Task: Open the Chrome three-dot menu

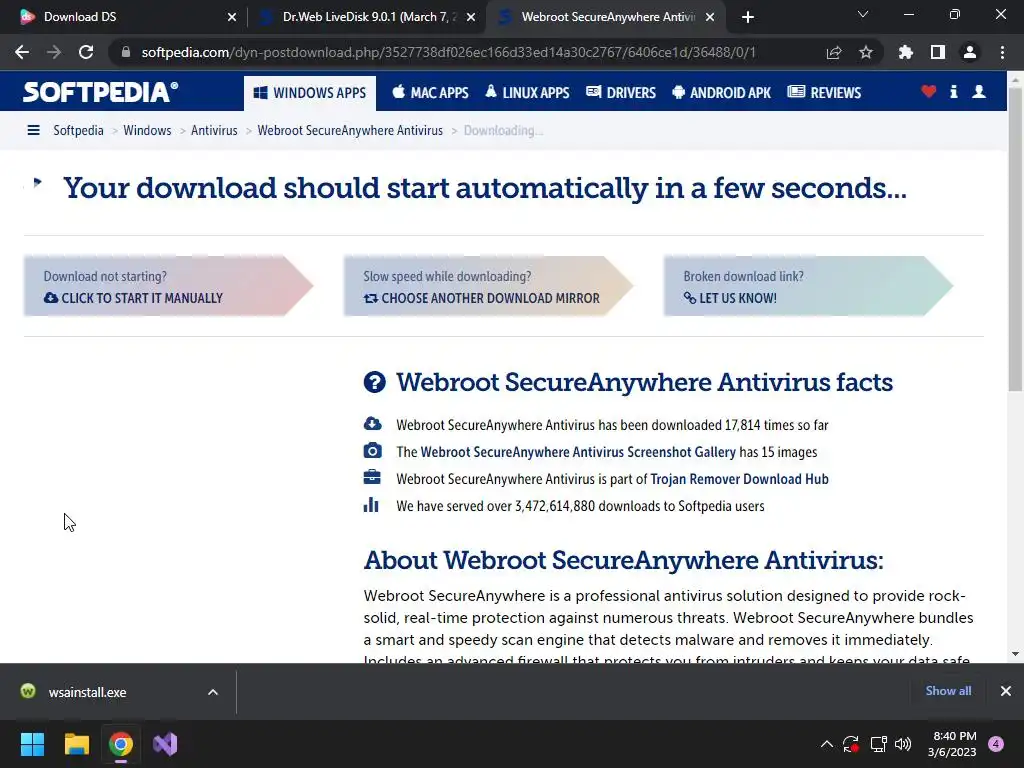Action: [x=1002, y=52]
